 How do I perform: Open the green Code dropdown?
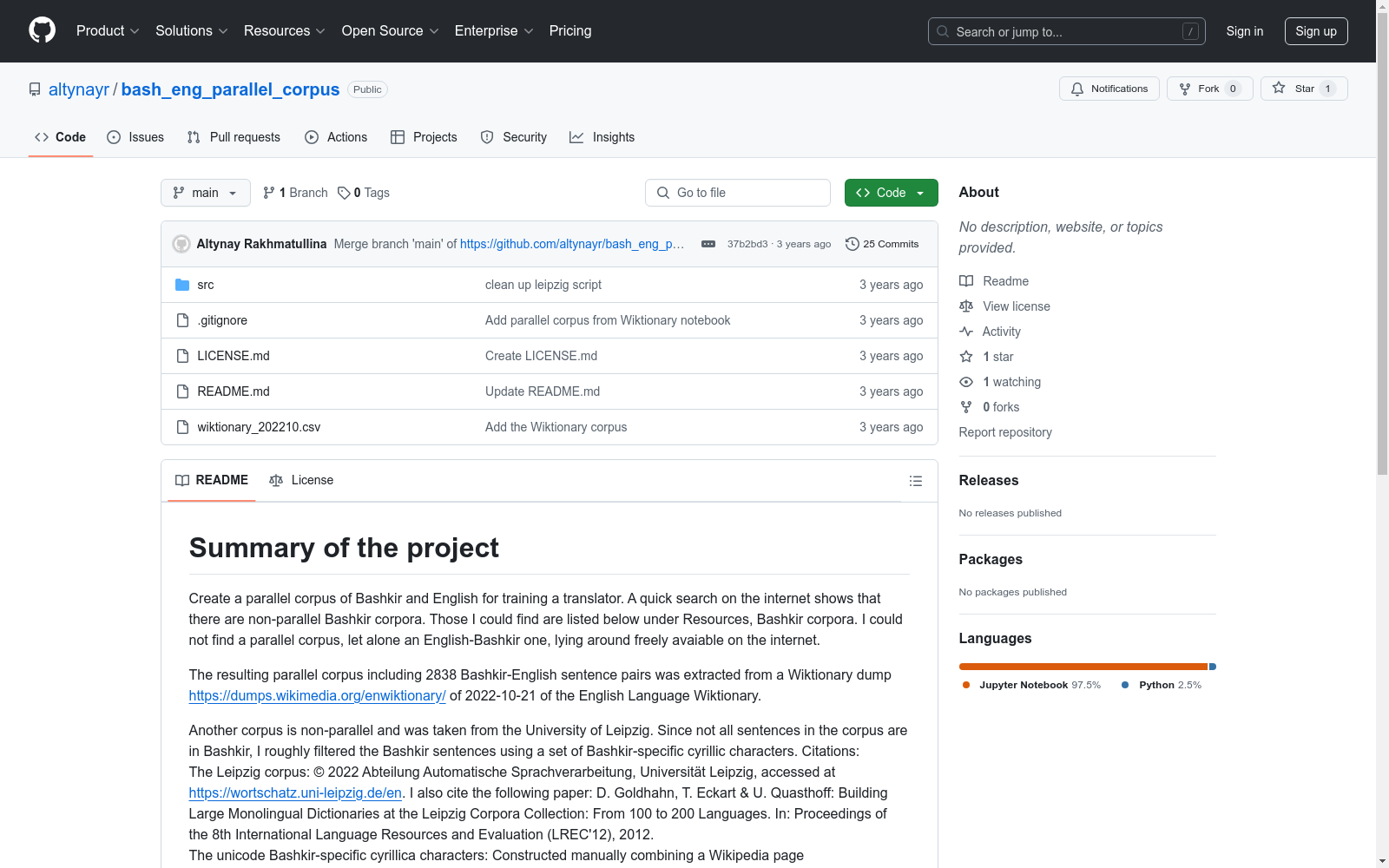point(892,193)
